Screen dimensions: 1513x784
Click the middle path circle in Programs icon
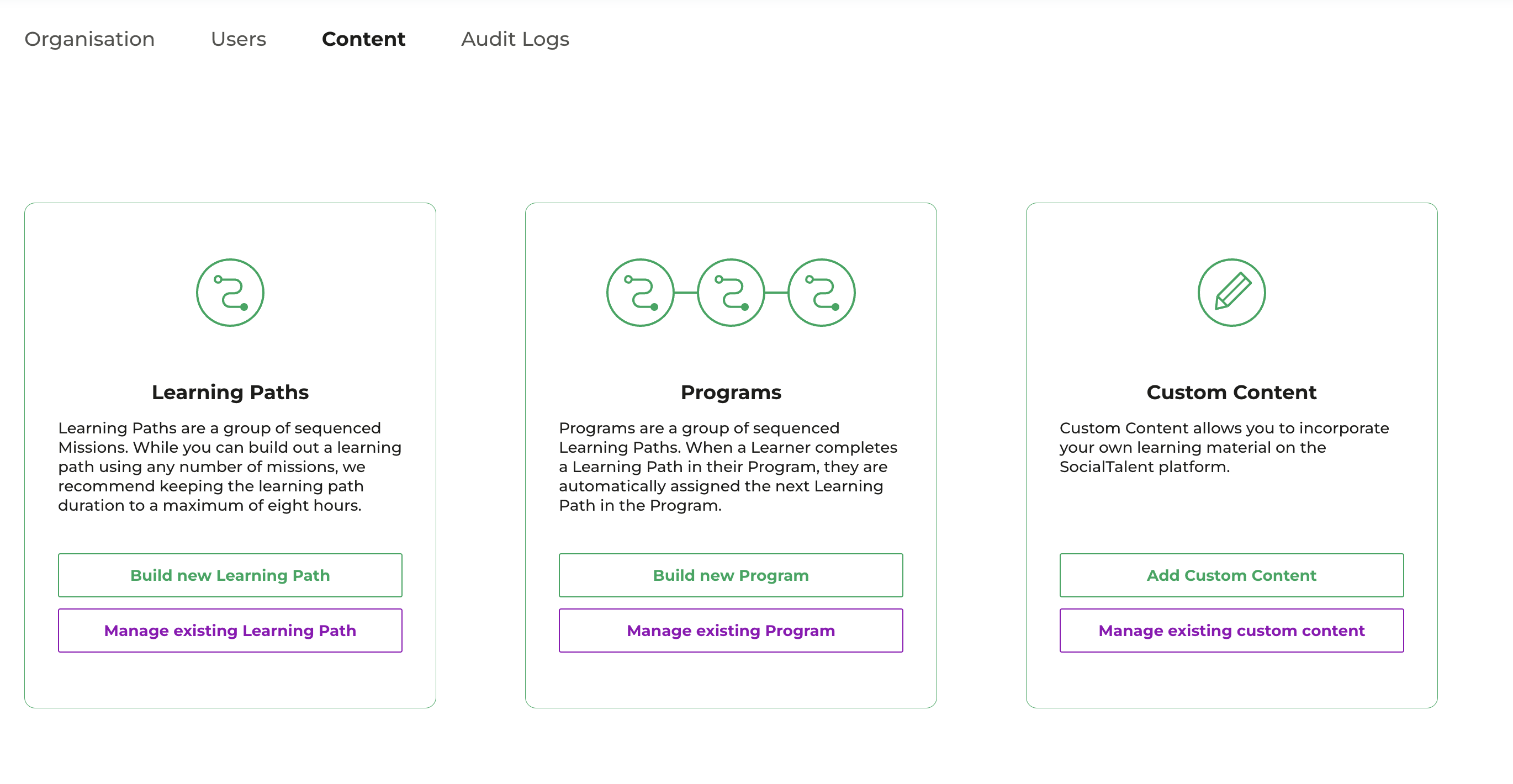(731, 293)
